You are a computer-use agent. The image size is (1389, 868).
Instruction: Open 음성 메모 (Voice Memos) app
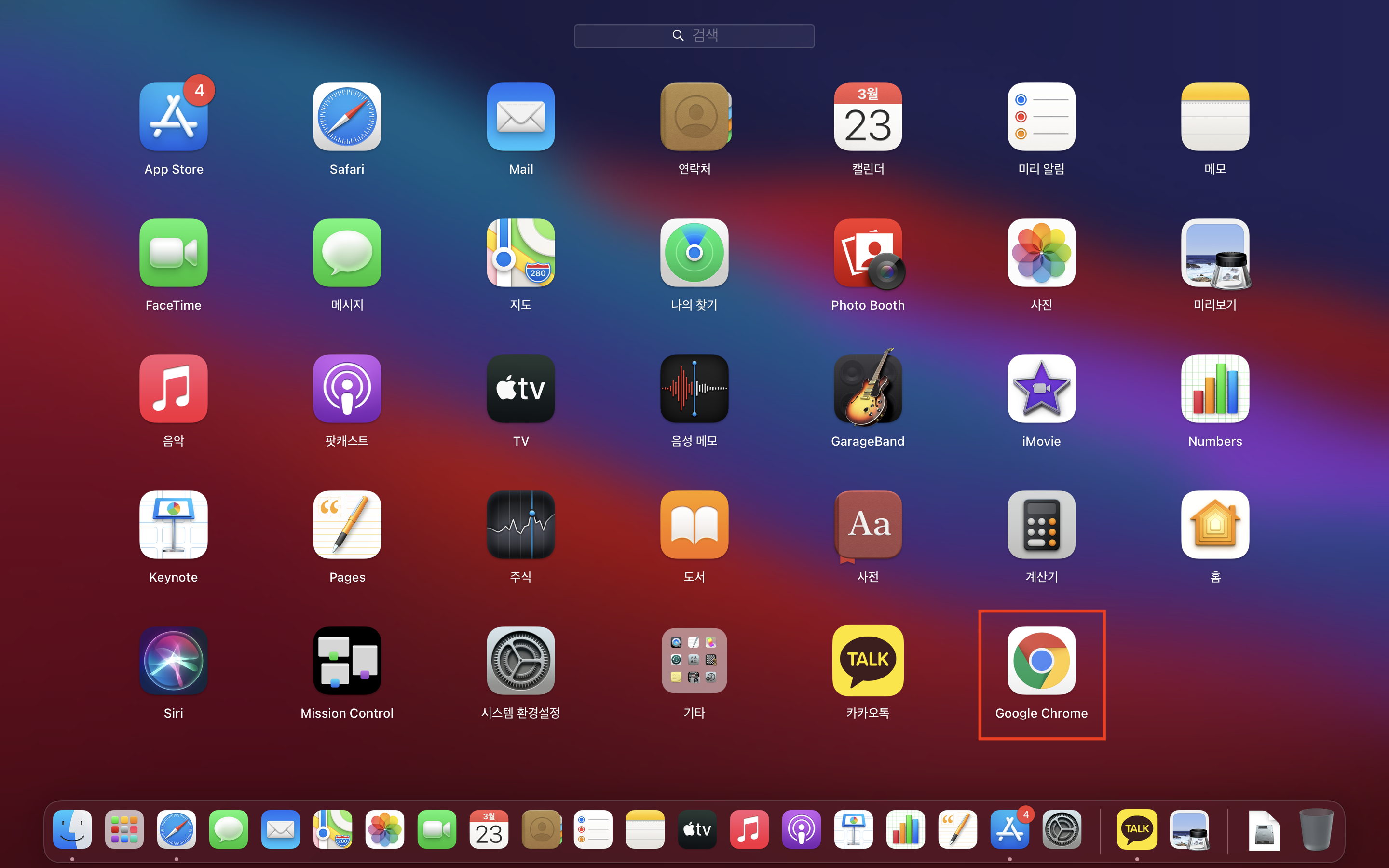click(x=694, y=389)
